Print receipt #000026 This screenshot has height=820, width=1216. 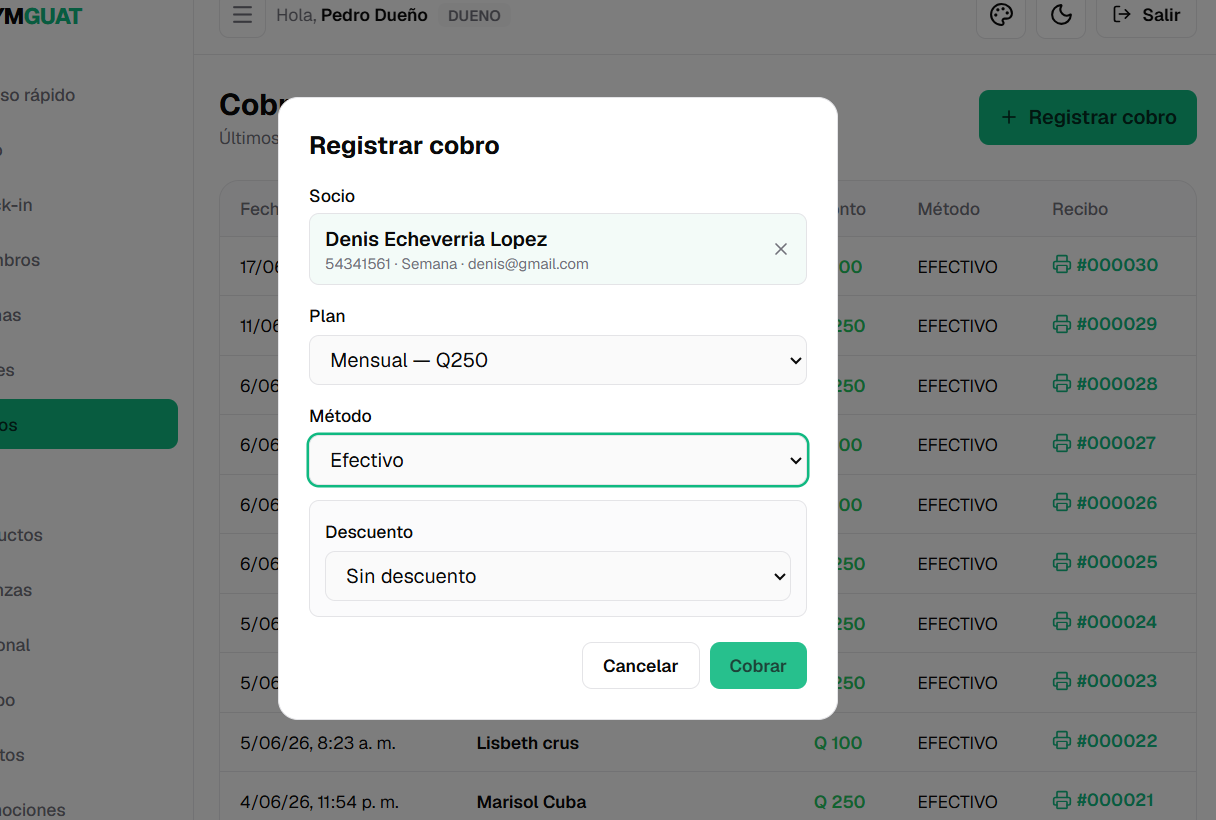(x=1105, y=503)
